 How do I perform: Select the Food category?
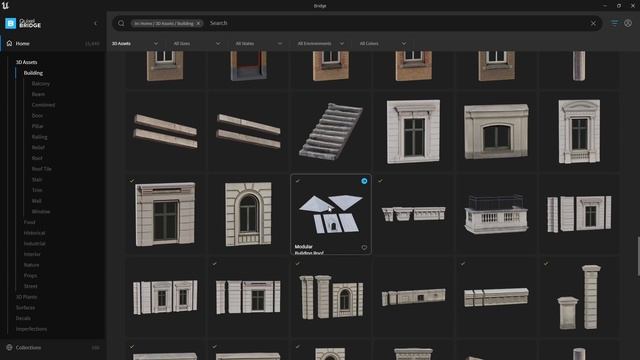[29, 222]
